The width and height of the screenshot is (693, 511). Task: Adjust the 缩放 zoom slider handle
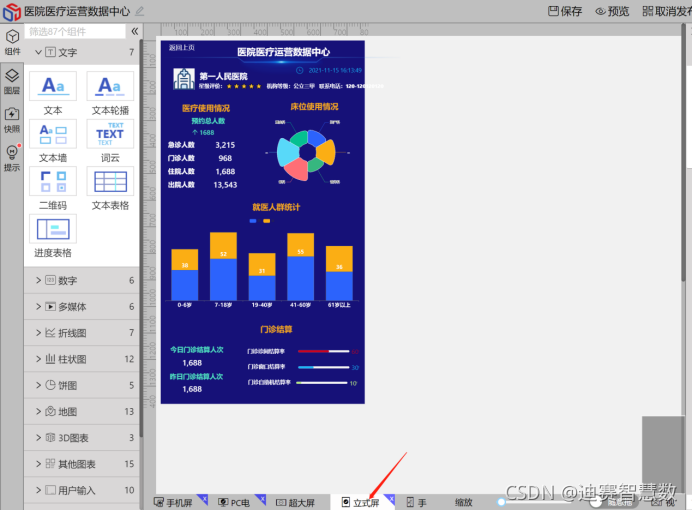tap(501, 502)
